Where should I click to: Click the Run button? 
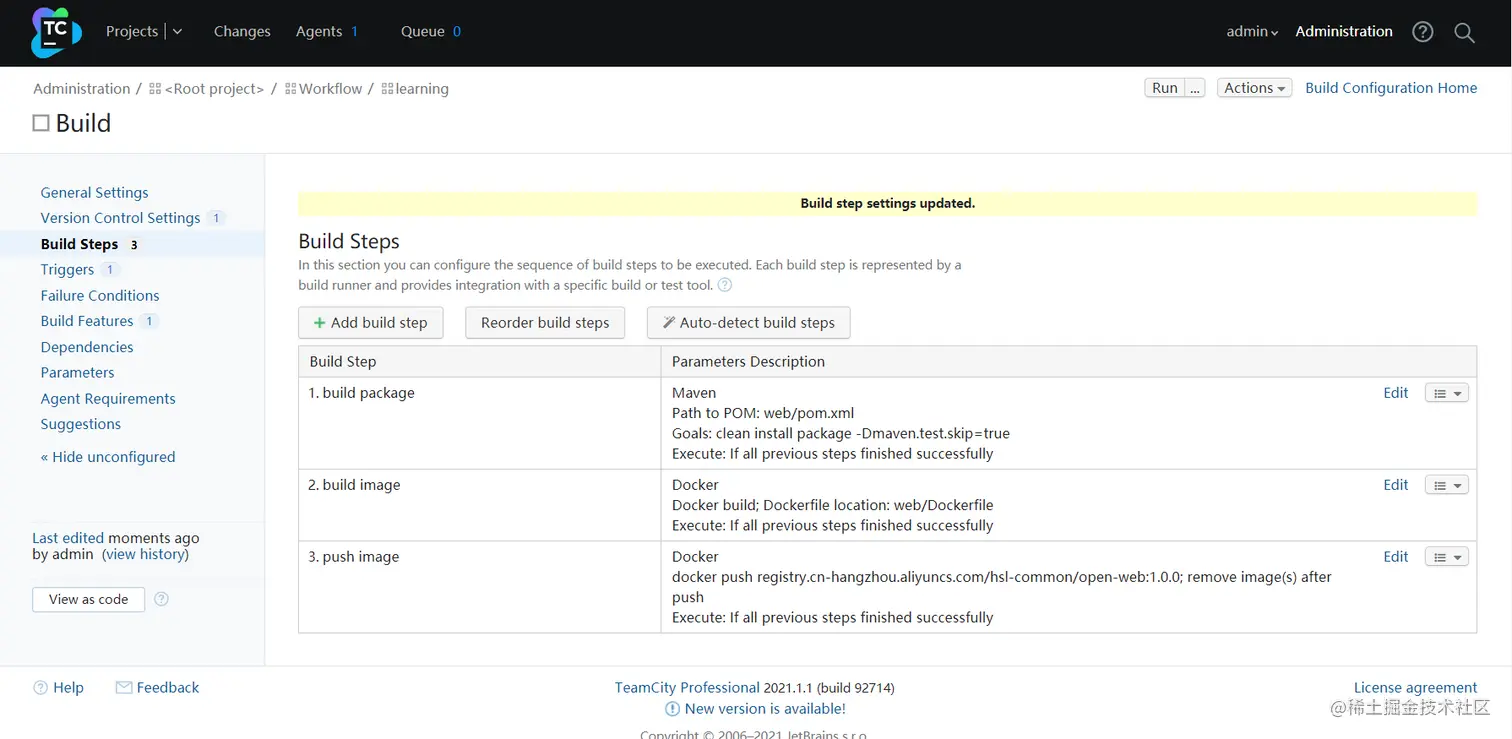point(1164,88)
